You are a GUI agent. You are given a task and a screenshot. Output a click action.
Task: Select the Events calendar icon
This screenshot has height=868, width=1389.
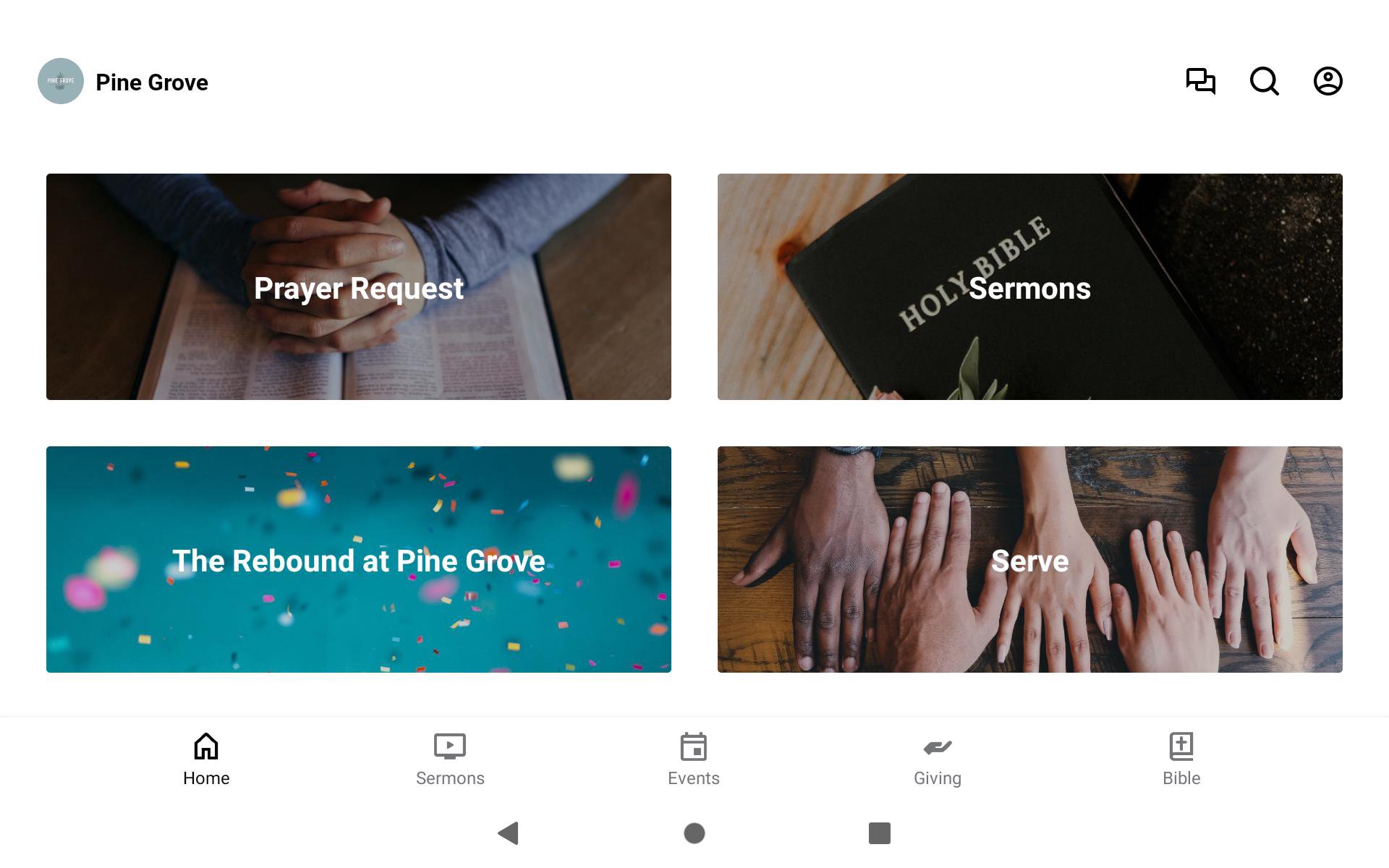(x=694, y=746)
